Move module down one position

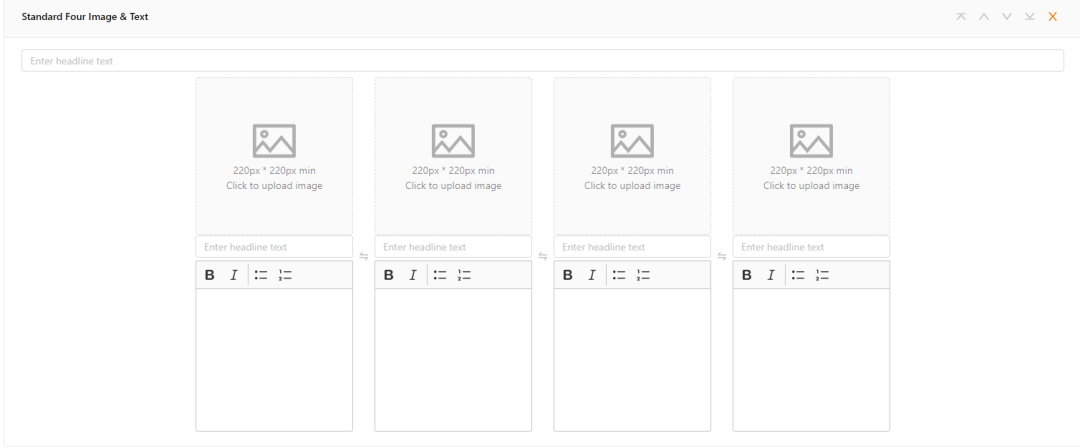click(1007, 17)
